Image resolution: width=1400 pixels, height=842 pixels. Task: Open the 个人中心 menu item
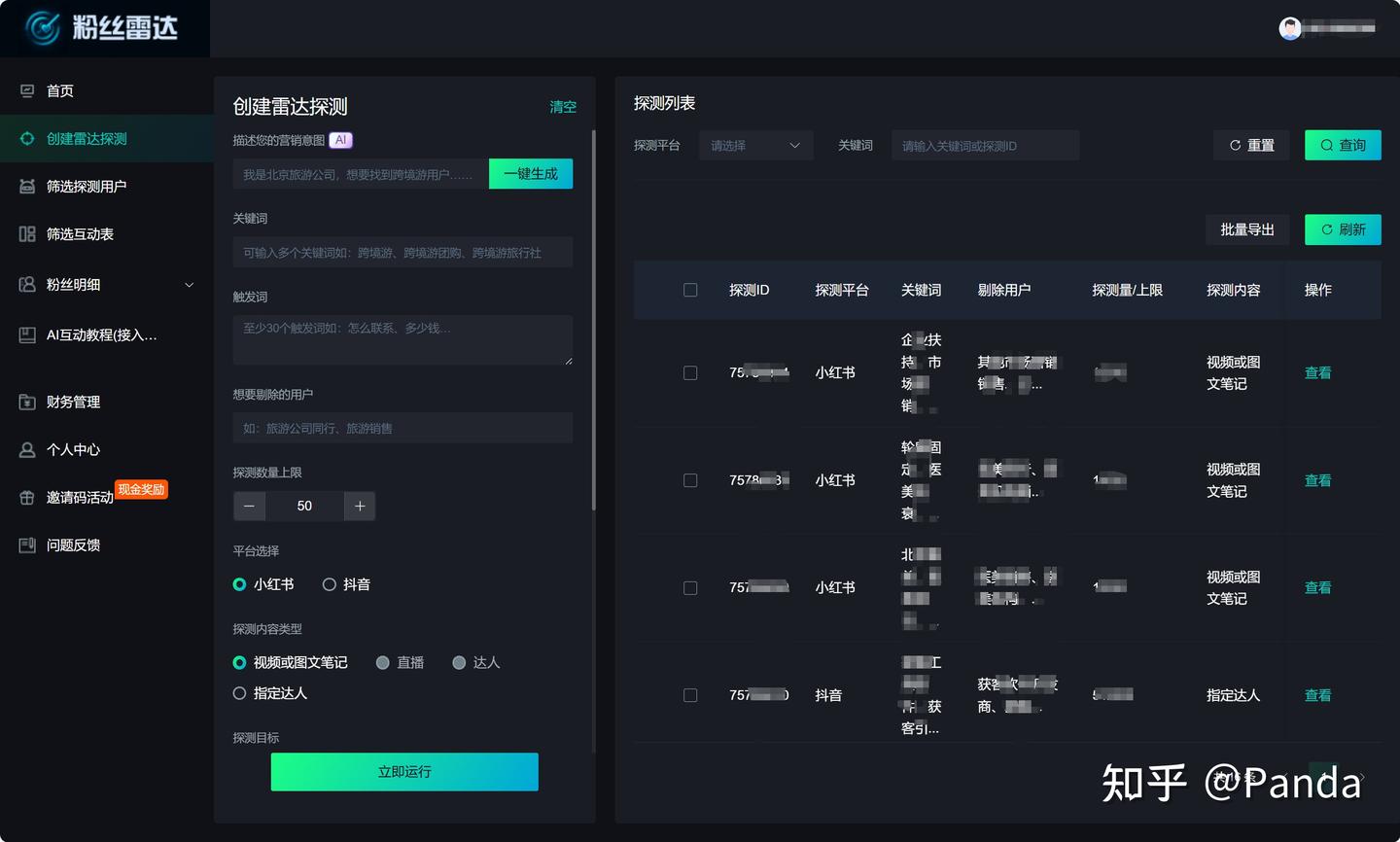coord(73,449)
